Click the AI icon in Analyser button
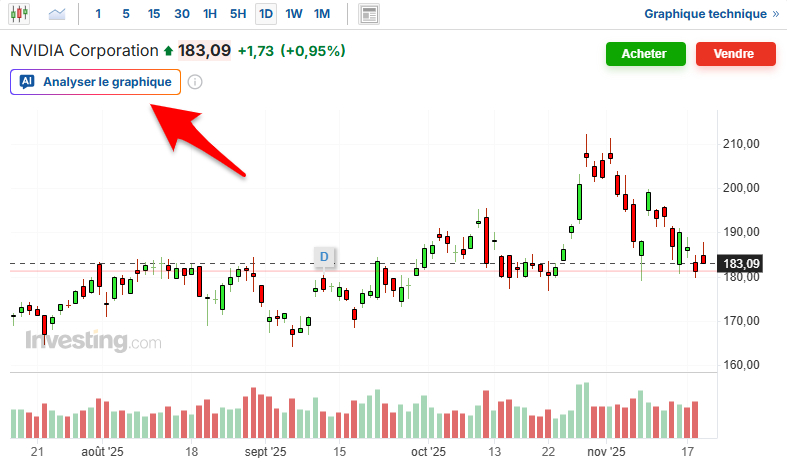The height and width of the screenshot is (466, 787). [x=27, y=82]
